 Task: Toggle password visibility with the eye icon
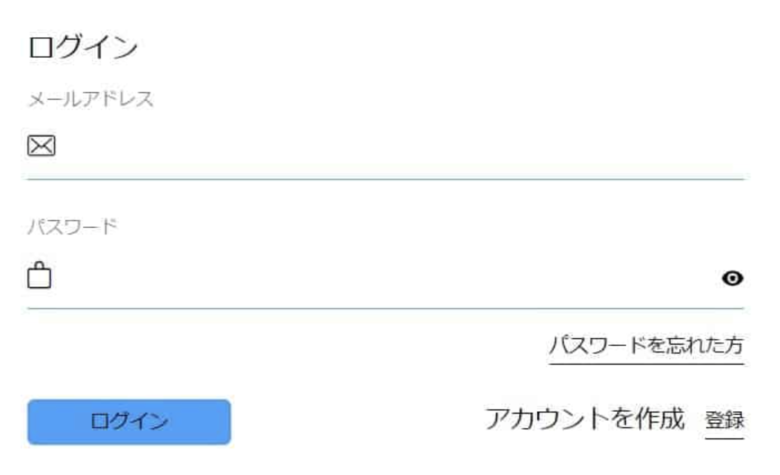[x=732, y=278]
